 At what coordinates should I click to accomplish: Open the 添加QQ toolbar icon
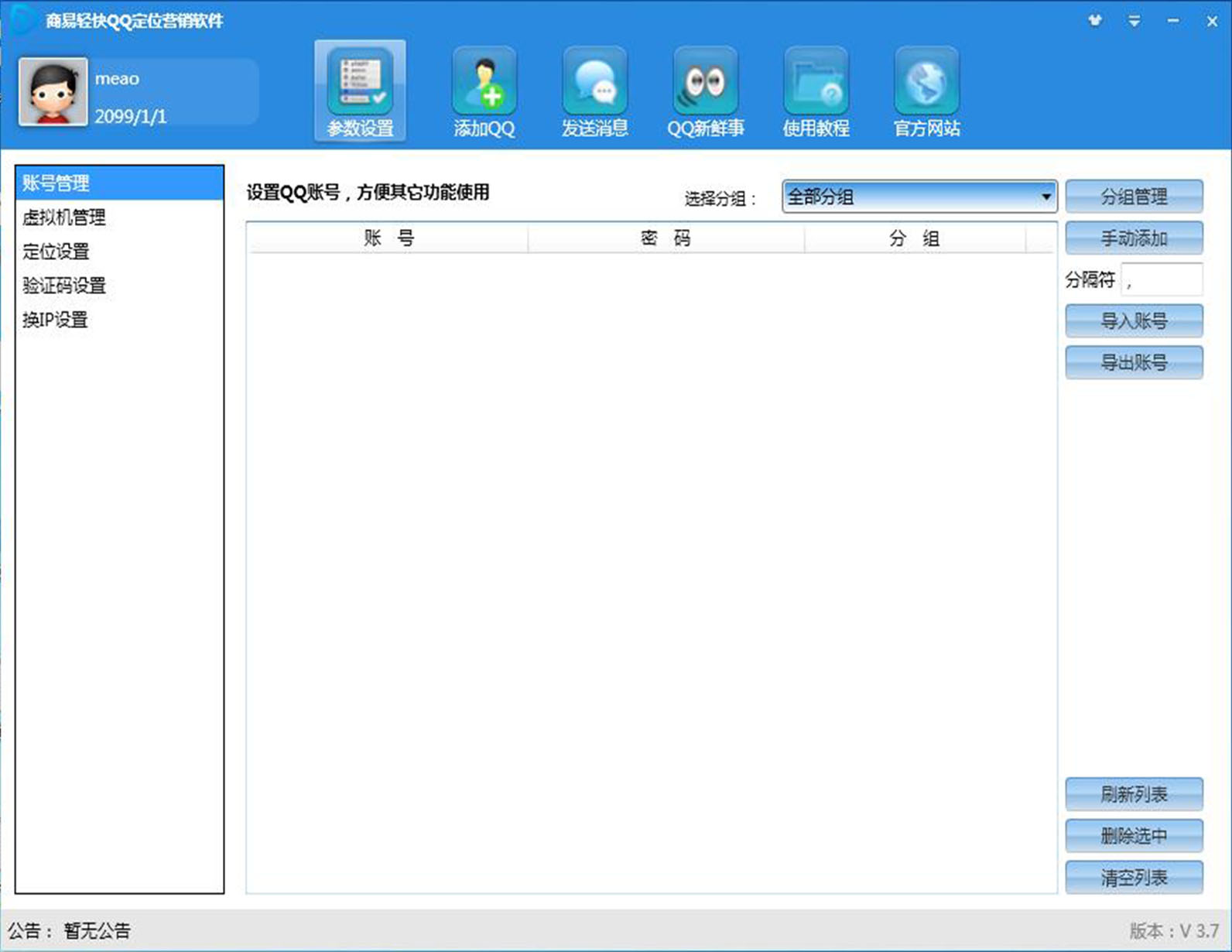tap(484, 91)
